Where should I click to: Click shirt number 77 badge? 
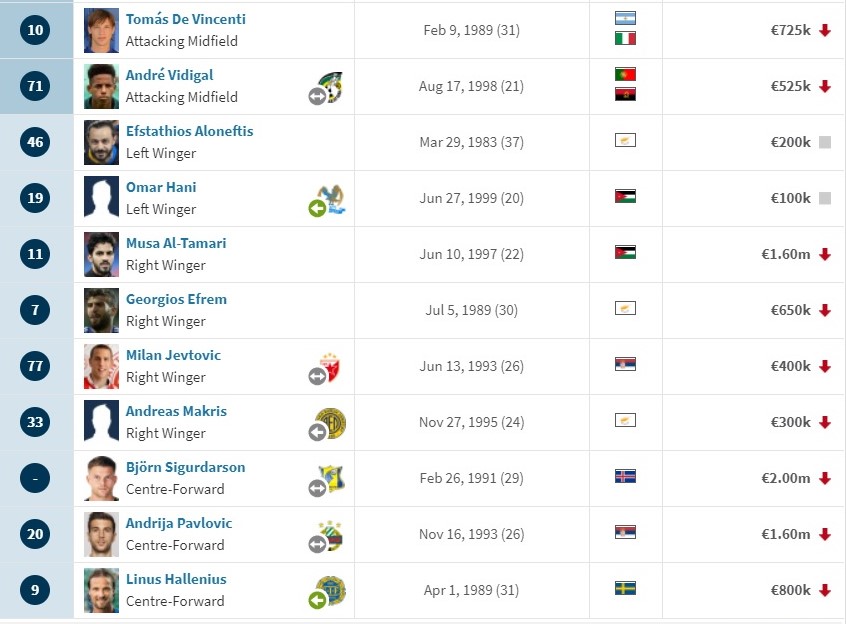[35, 366]
